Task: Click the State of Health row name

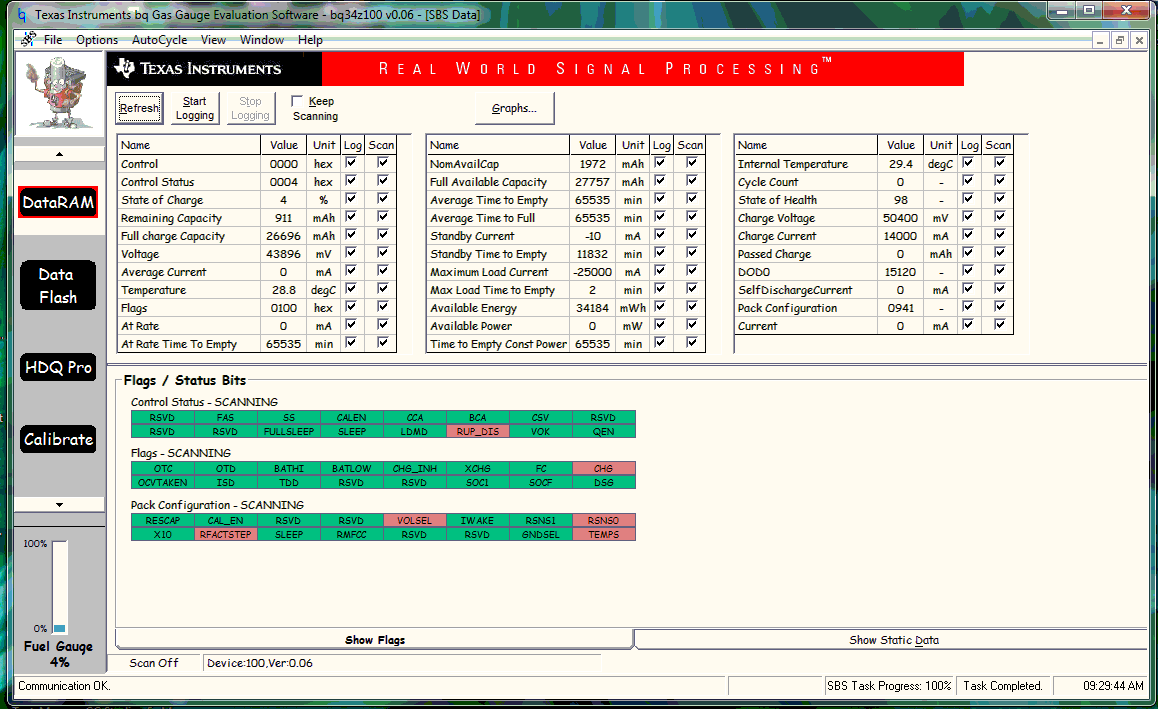Action: point(777,200)
